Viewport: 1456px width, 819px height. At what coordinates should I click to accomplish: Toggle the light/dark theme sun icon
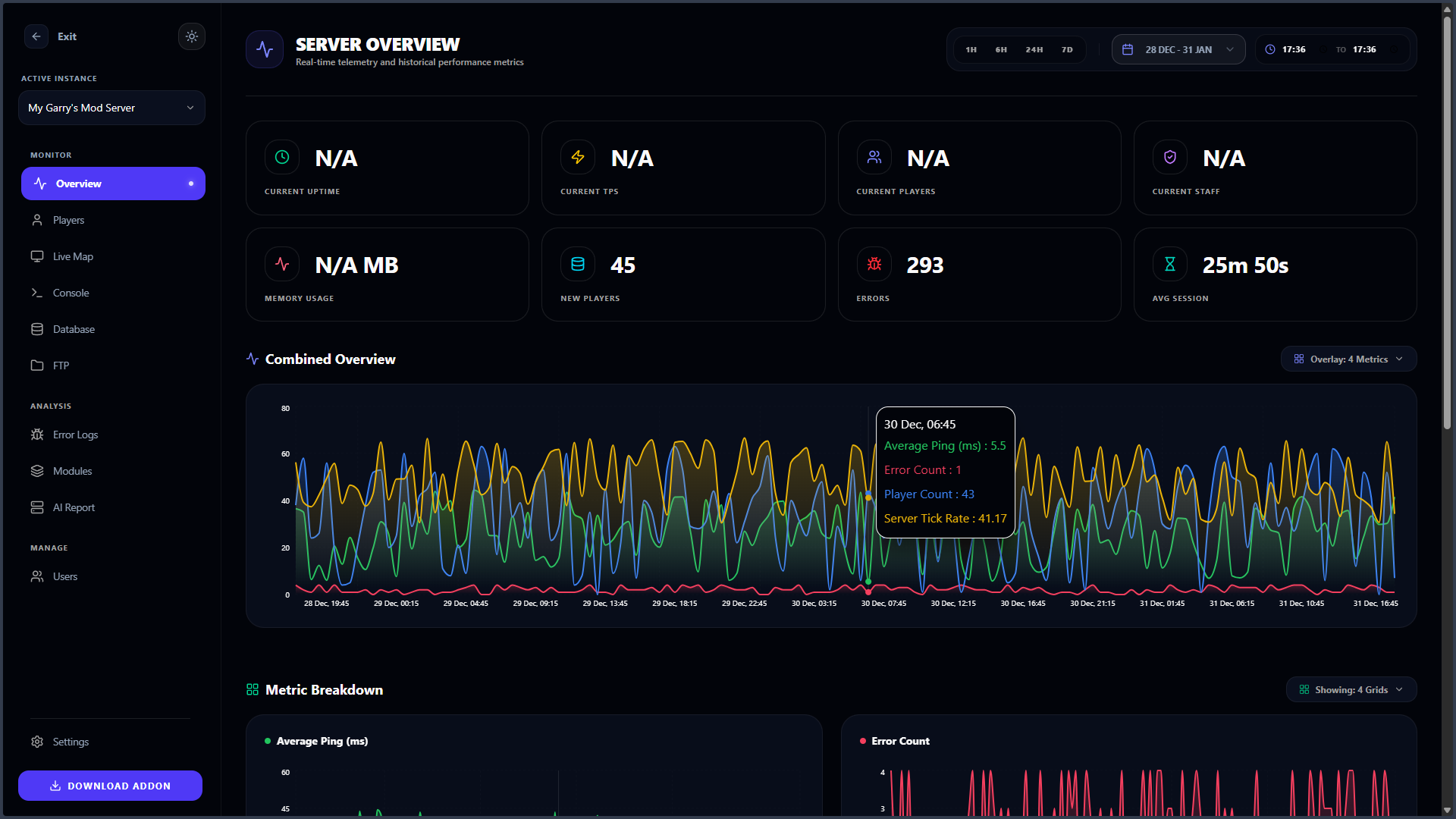[192, 36]
